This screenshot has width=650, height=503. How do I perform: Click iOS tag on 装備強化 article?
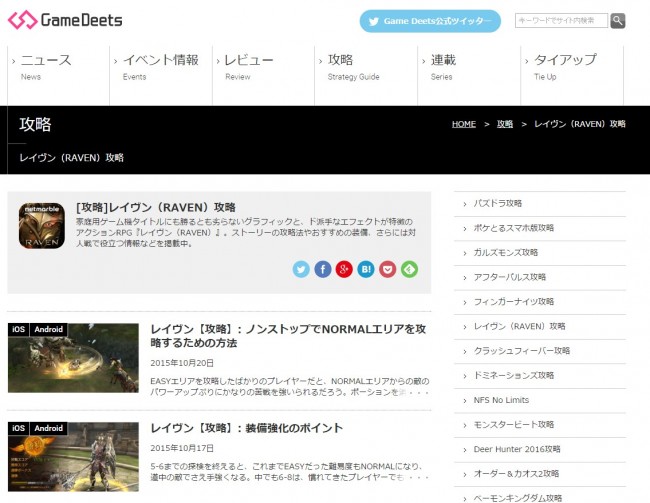[x=19, y=428]
